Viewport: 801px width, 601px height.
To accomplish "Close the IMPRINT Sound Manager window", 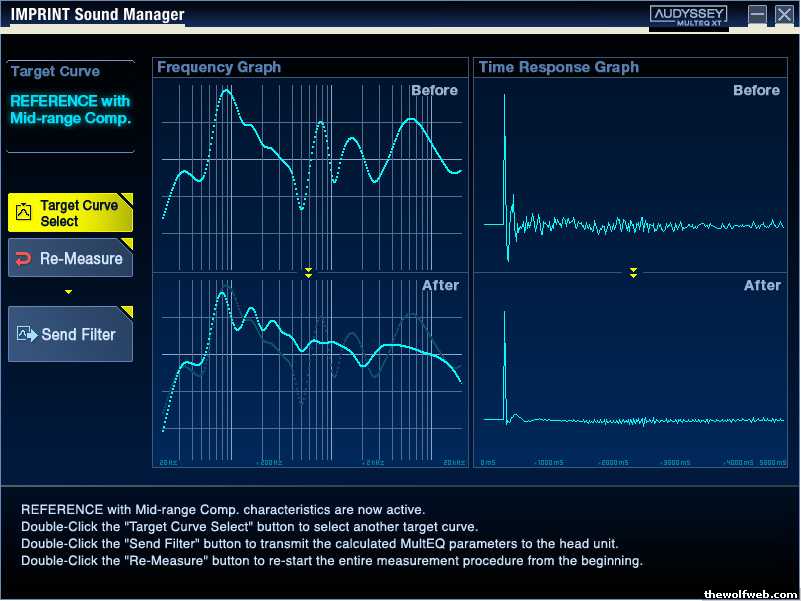I will tap(785, 14).
